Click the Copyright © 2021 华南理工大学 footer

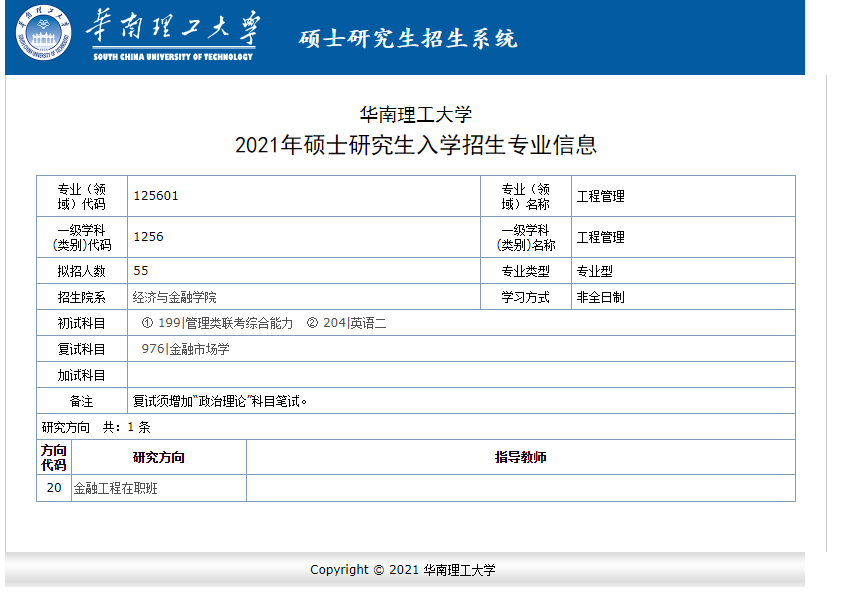point(403,570)
